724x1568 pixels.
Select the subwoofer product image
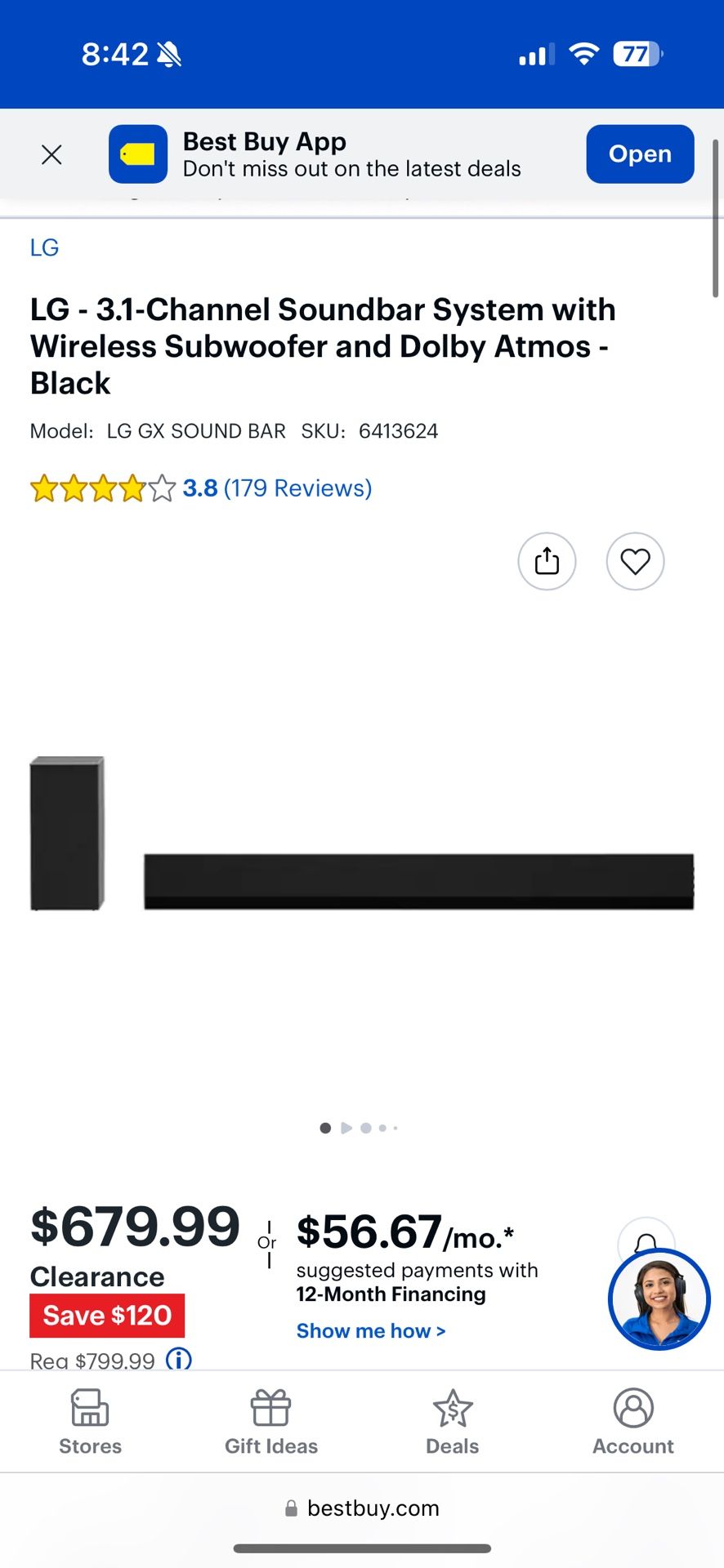[x=67, y=833]
